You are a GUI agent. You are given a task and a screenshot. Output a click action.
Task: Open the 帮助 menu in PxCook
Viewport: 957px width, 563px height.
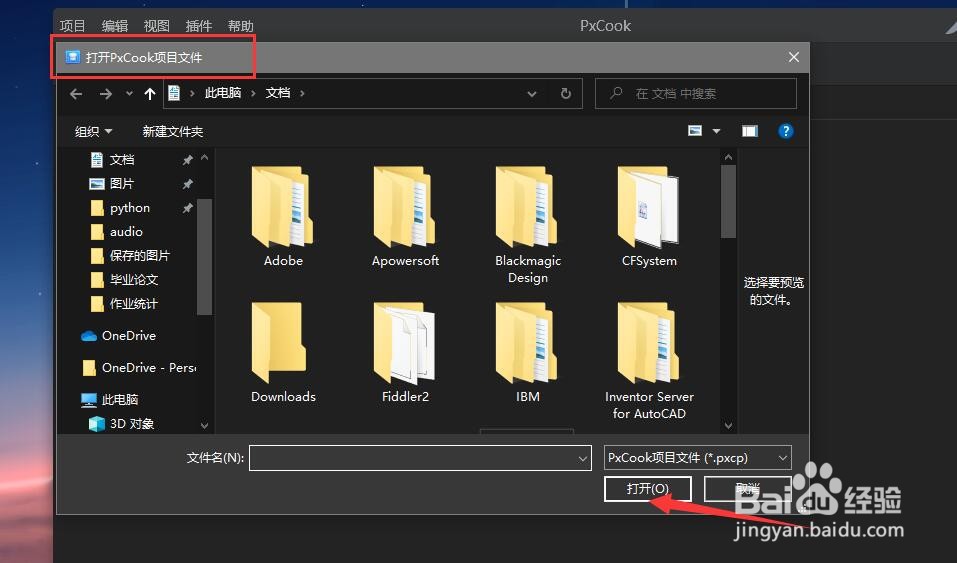coord(240,26)
